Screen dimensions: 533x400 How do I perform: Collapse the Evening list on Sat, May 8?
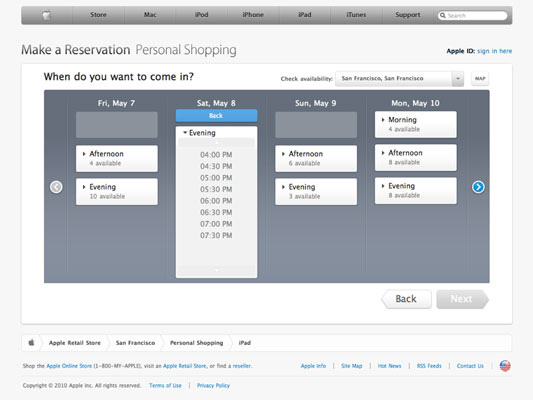(x=199, y=133)
